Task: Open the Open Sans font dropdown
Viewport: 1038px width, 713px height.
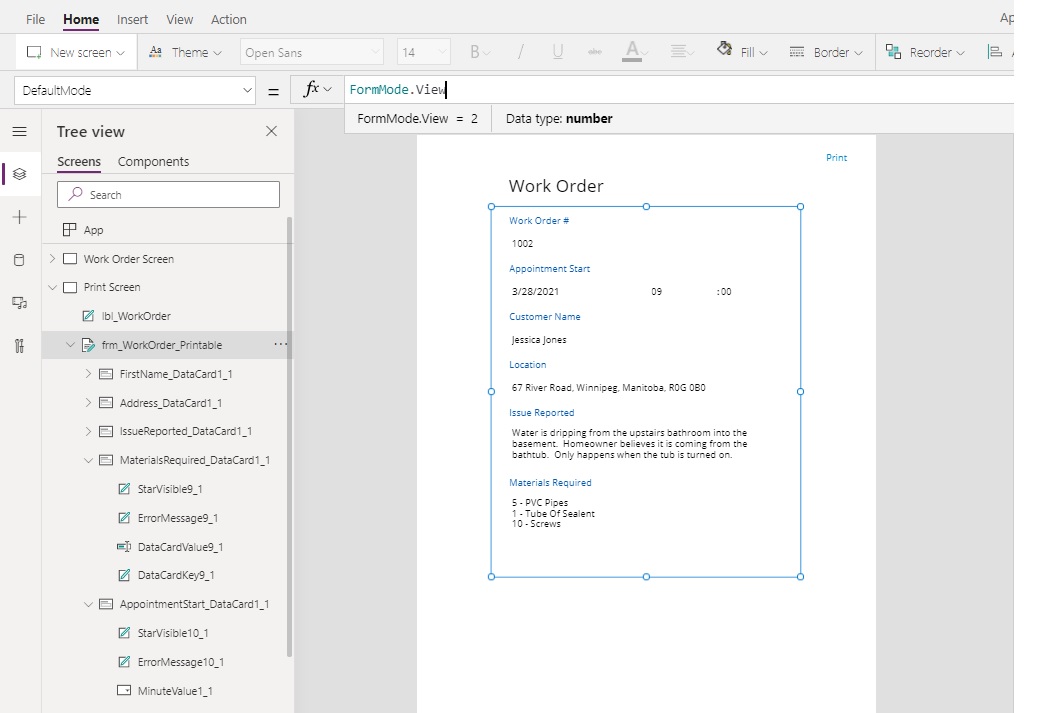Action: point(311,51)
